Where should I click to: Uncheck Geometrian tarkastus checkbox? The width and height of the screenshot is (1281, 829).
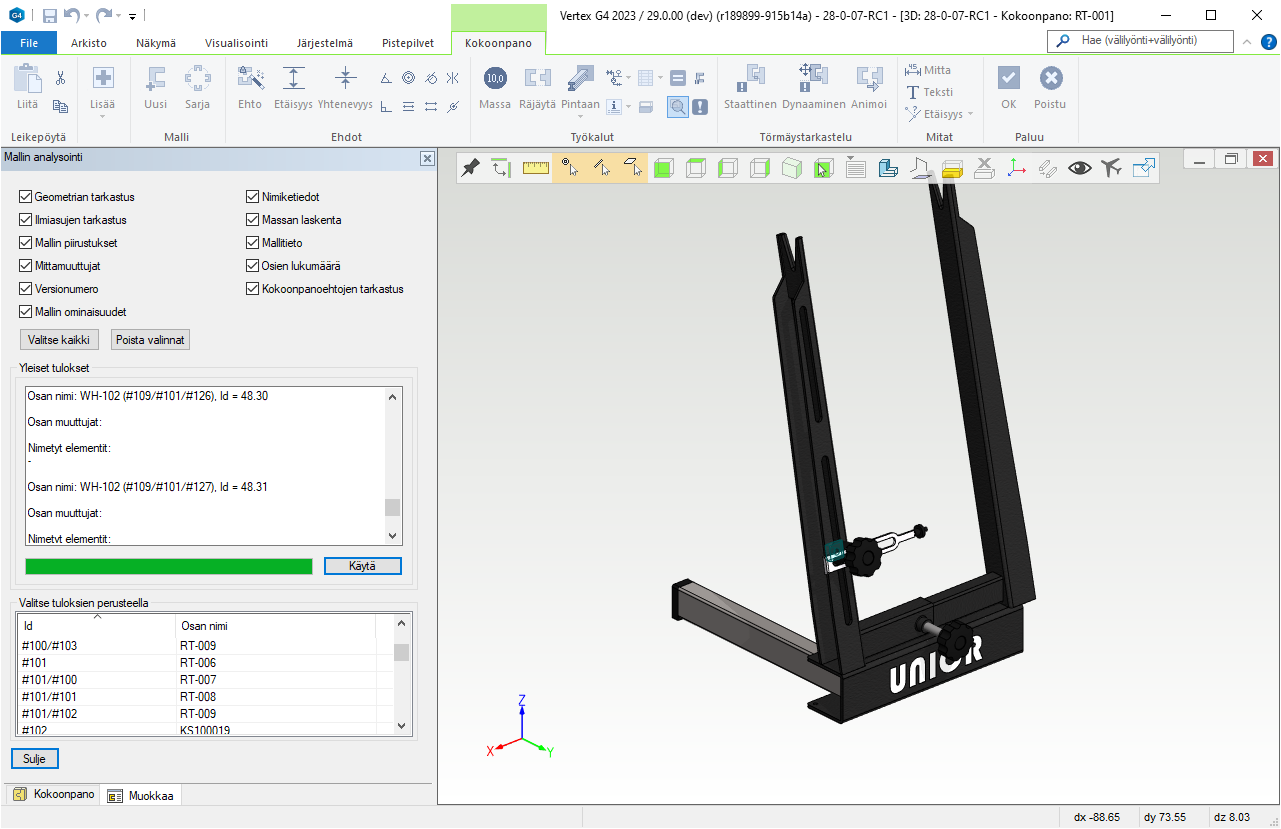point(26,197)
